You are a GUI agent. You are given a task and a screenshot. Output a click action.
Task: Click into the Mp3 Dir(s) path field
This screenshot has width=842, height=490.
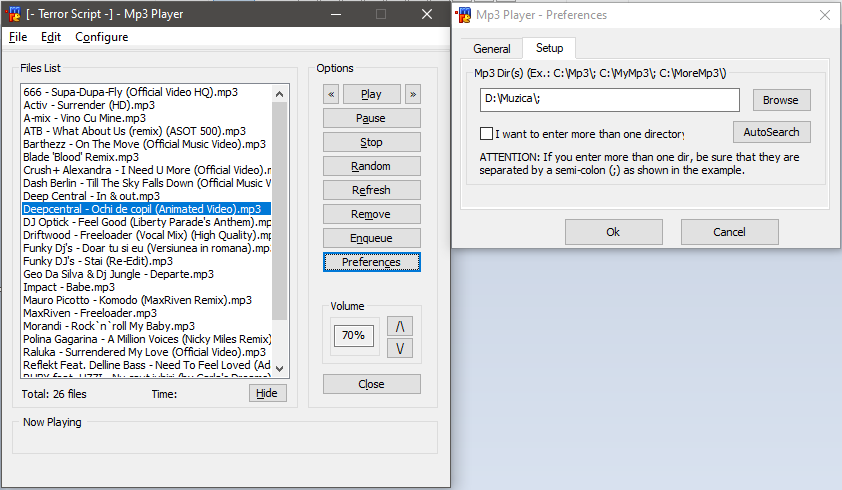609,100
